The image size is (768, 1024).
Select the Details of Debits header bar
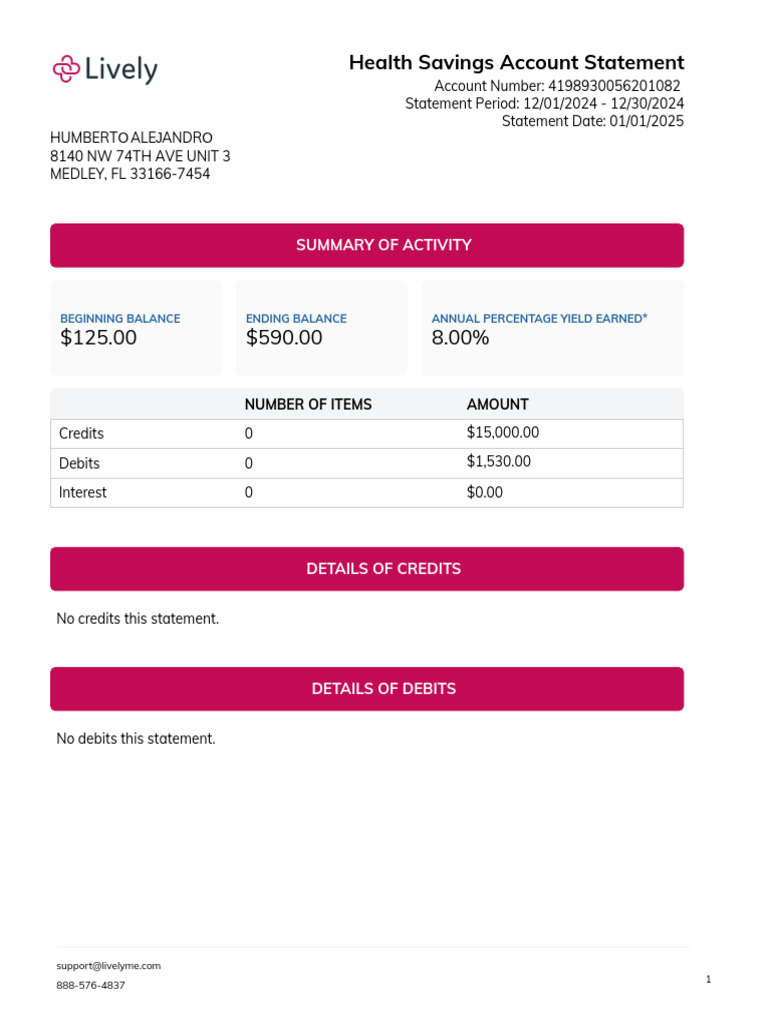click(367, 689)
